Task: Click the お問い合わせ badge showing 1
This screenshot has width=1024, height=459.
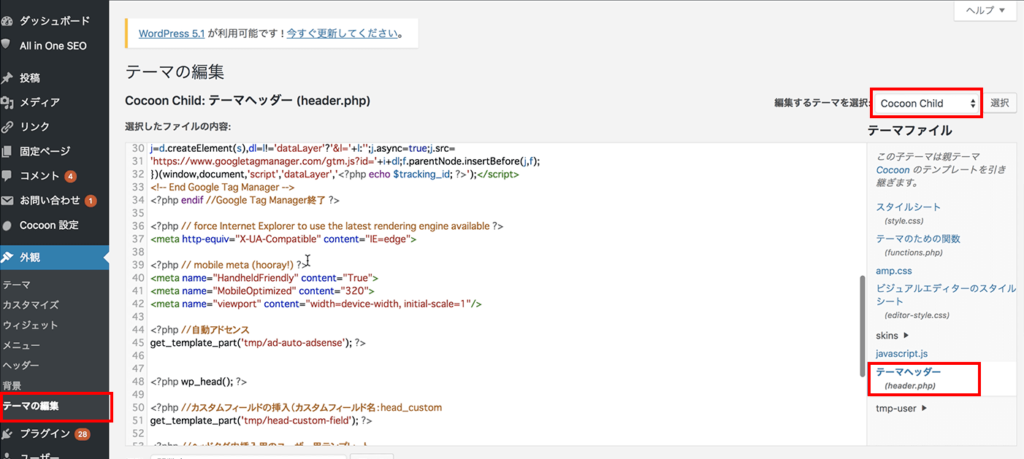Action: (91, 200)
